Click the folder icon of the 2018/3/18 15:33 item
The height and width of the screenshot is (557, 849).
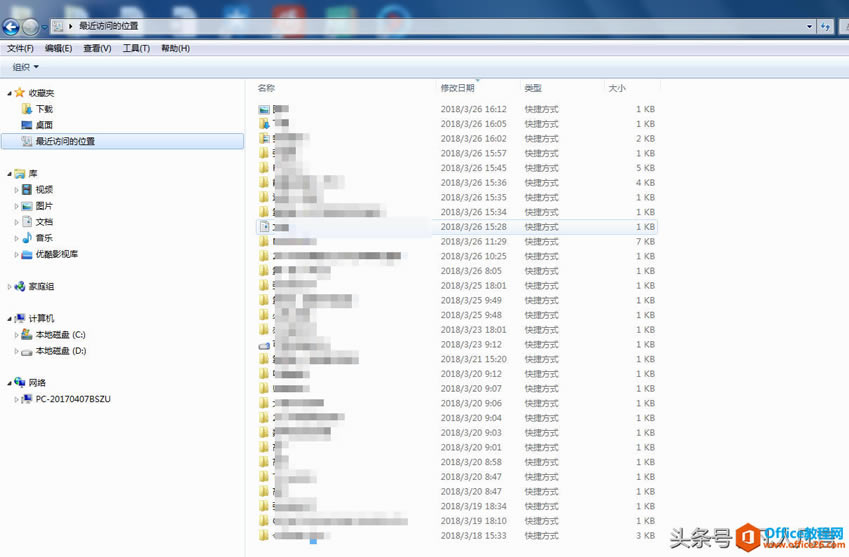click(x=264, y=535)
